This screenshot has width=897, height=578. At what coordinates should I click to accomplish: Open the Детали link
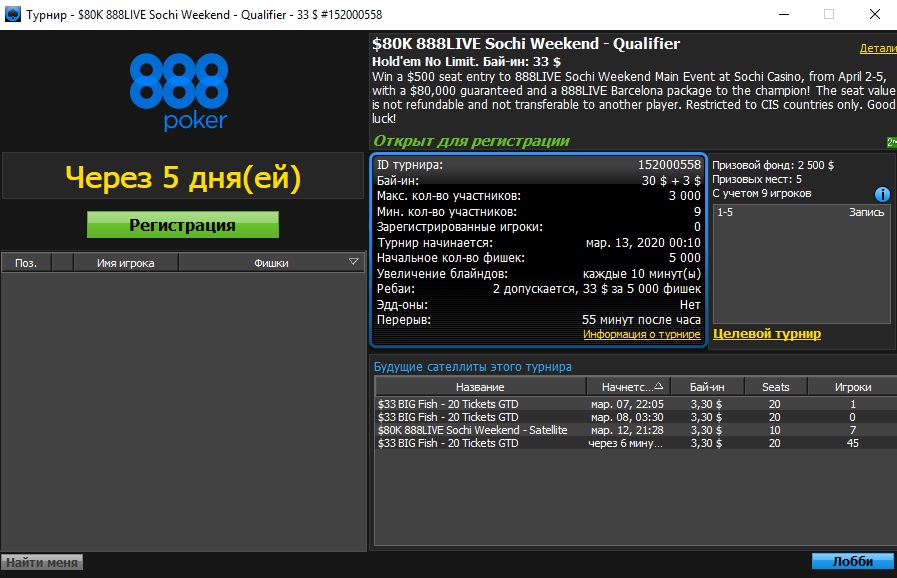pos(878,49)
